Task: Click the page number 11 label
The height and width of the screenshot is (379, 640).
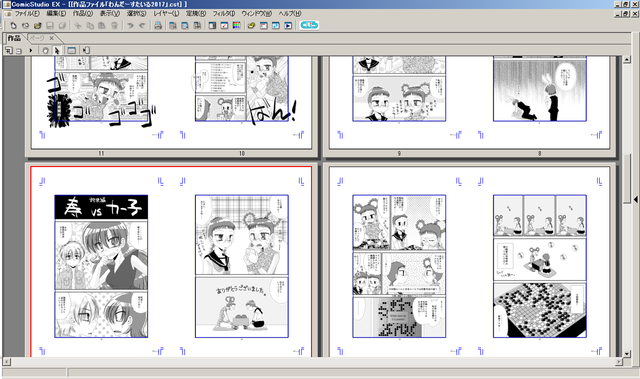Action: [x=101, y=153]
